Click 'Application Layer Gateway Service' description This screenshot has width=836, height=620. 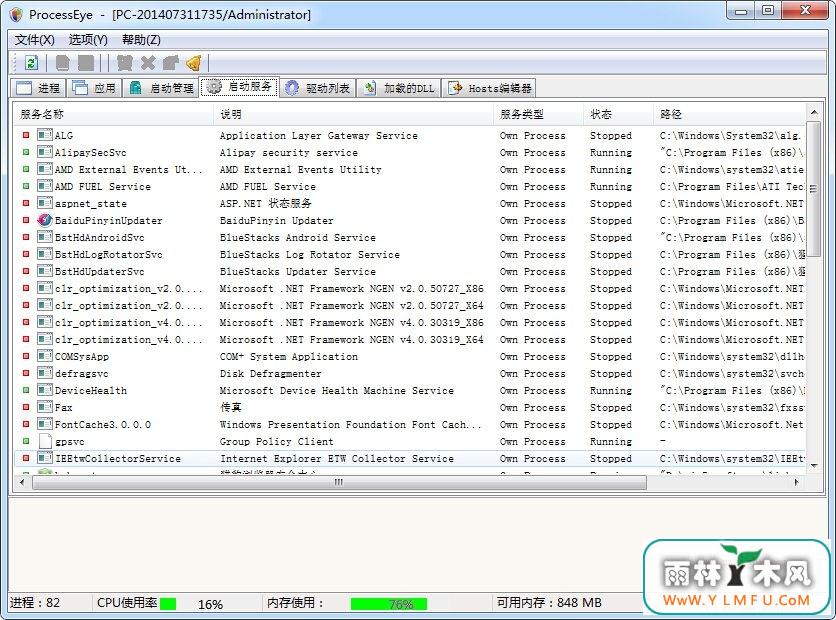point(319,135)
